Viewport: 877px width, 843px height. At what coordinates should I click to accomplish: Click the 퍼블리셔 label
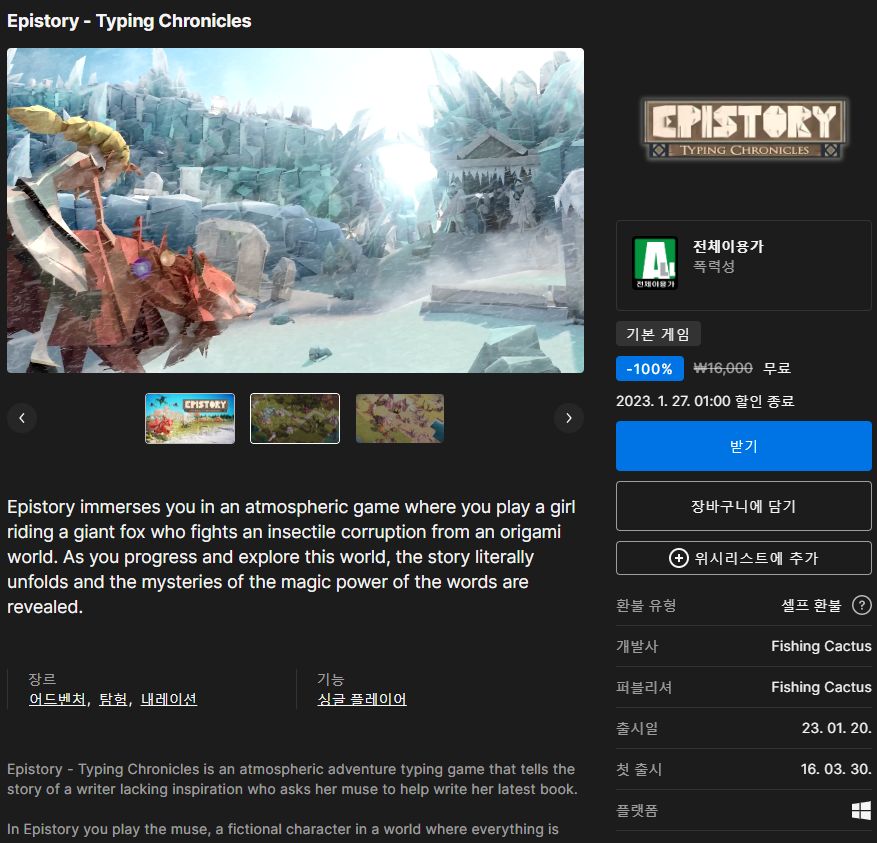(644, 687)
